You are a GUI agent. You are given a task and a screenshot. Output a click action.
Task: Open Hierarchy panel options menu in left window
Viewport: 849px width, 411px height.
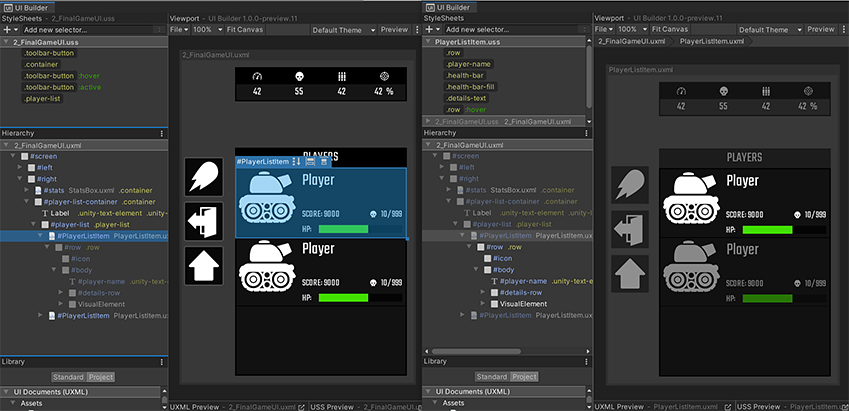[x=161, y=133]
